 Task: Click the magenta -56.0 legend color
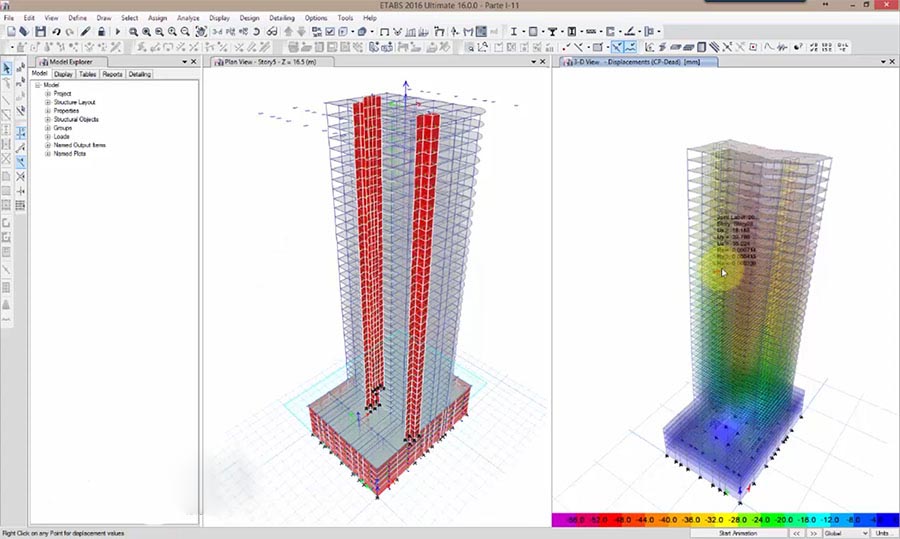575,519
